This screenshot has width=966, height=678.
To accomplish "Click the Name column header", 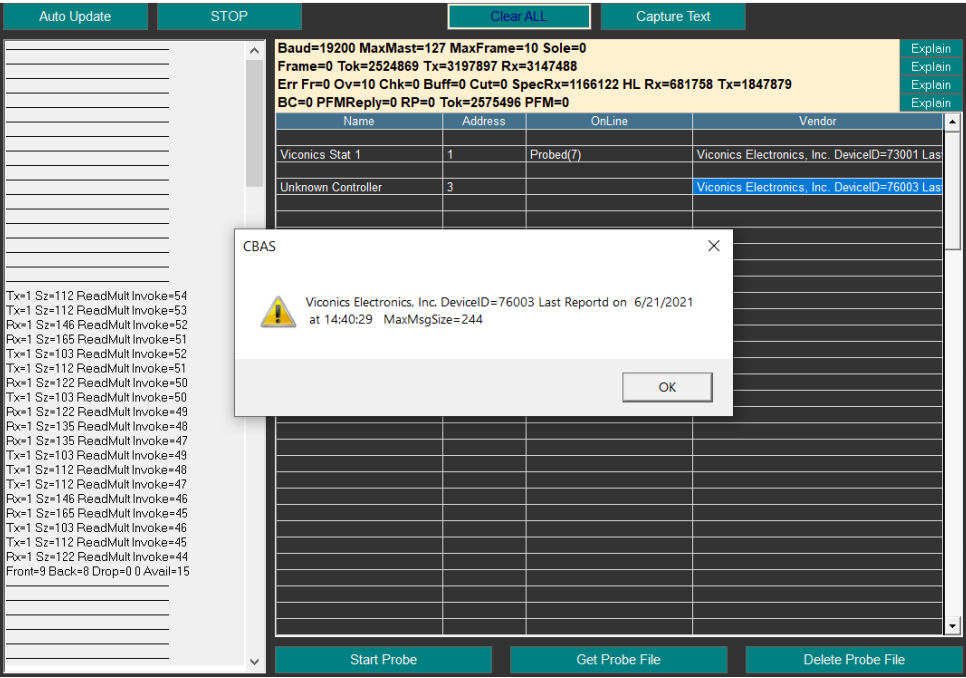I will [358, 121].
